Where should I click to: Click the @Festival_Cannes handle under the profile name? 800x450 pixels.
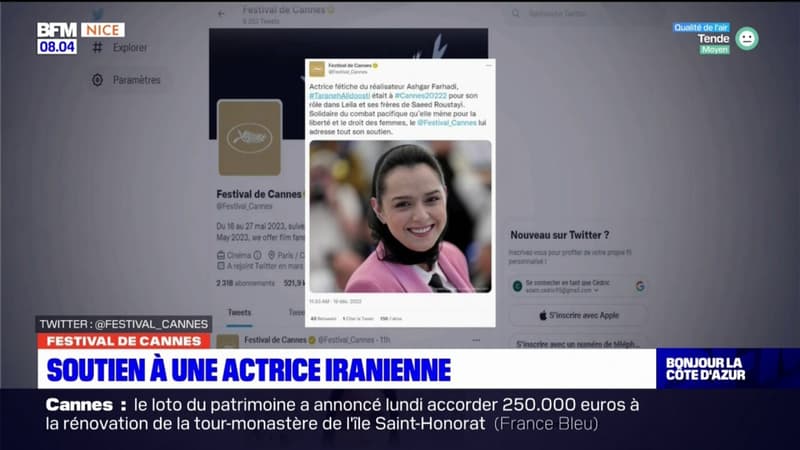[x=244, y=206]
